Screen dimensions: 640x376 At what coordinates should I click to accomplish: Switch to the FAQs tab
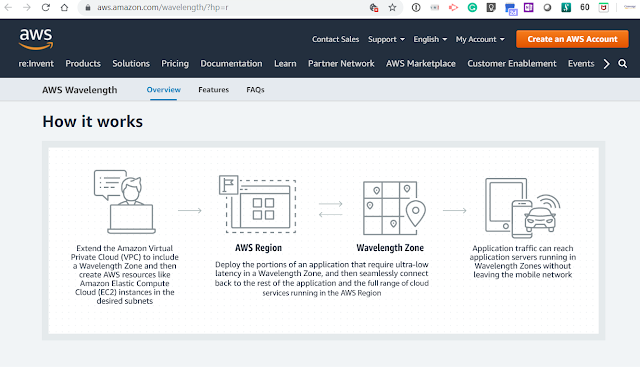coord(256,89)
